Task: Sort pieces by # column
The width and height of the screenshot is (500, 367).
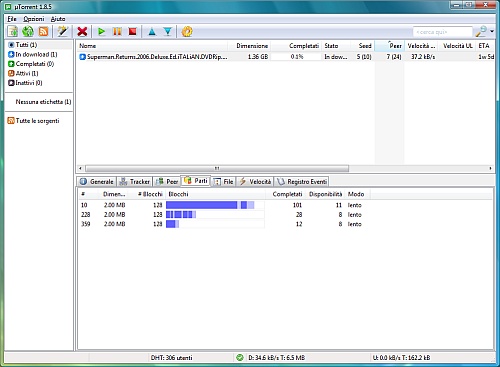Action: (89, 194)
